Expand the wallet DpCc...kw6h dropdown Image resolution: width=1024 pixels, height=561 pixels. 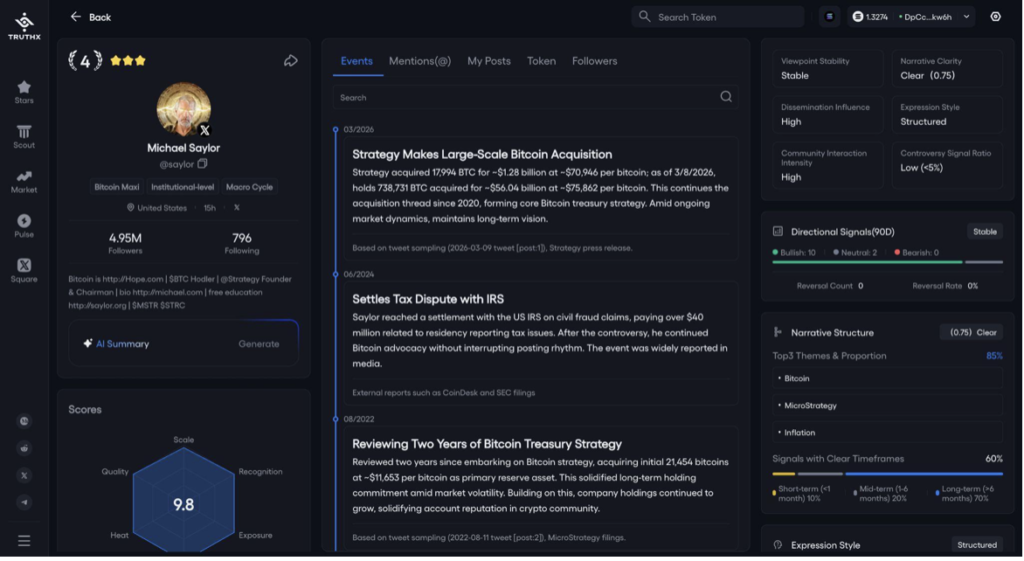(967, 17)
